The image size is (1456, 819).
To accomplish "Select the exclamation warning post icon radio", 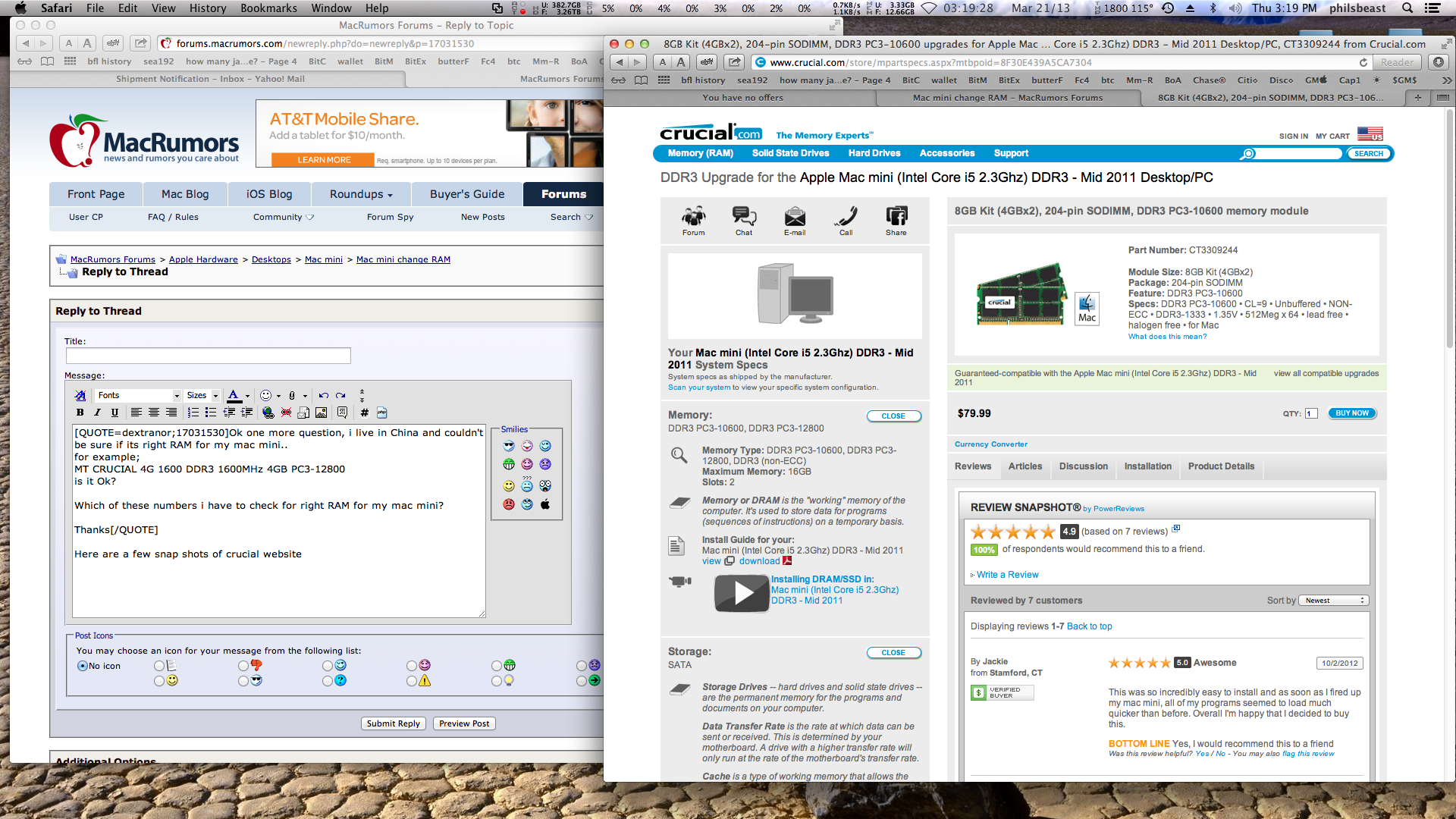I will point(412,681).
